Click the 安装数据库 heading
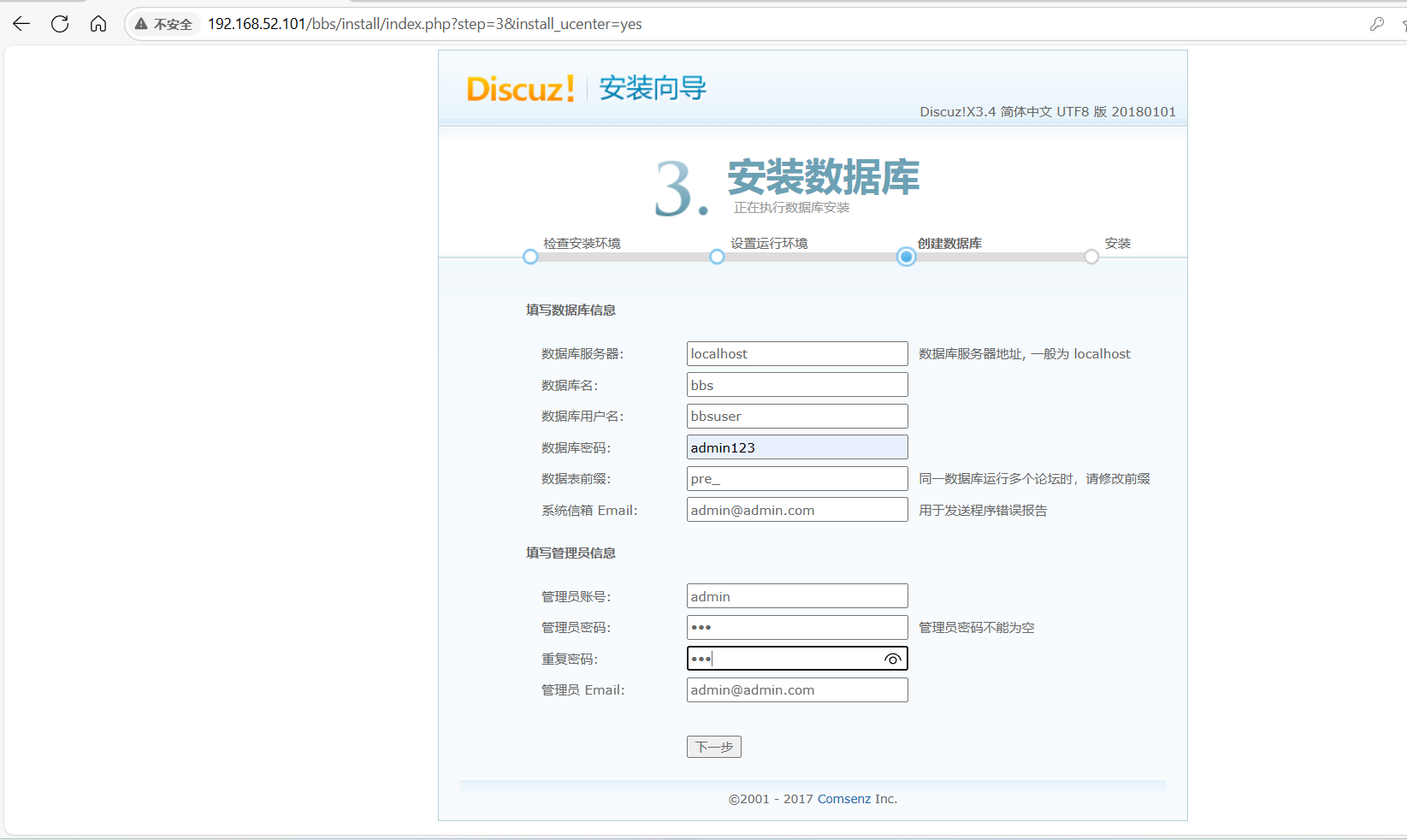1407x840 pixels. tap(824, 177)
